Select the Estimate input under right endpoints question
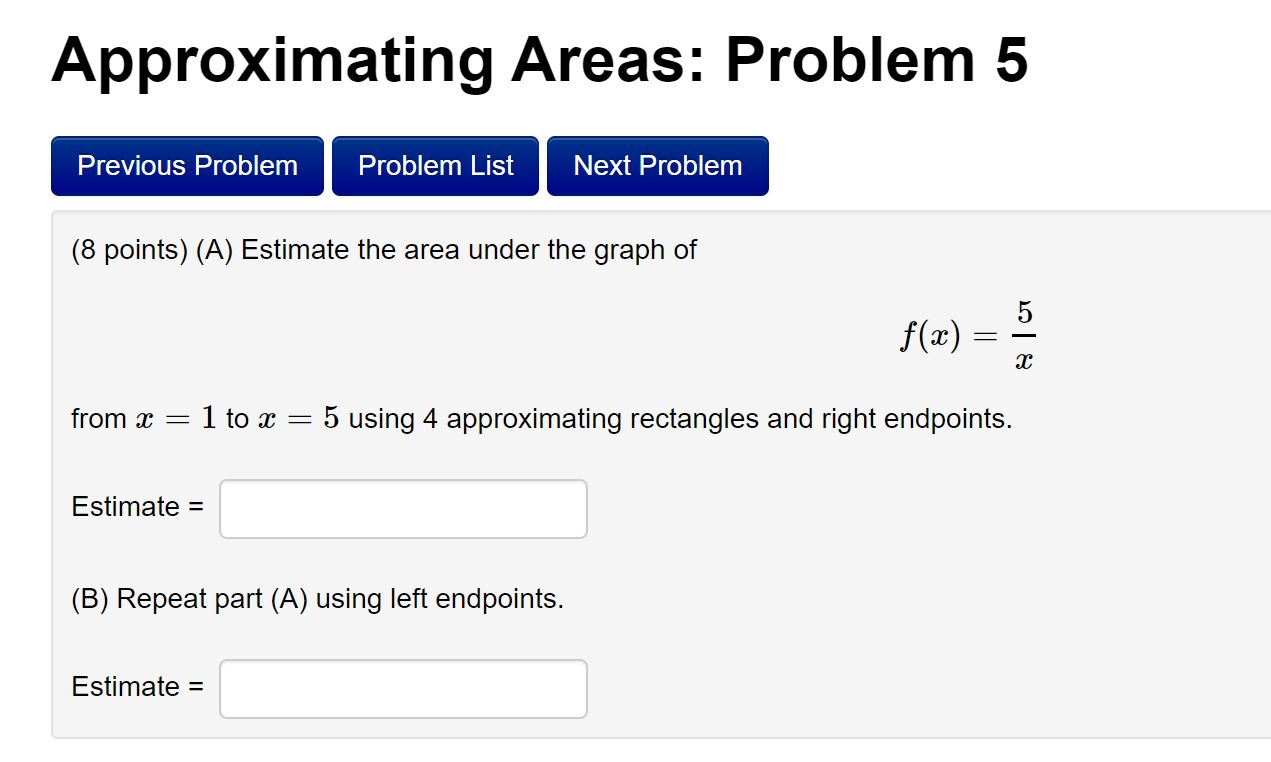 (x=402, y=509)
